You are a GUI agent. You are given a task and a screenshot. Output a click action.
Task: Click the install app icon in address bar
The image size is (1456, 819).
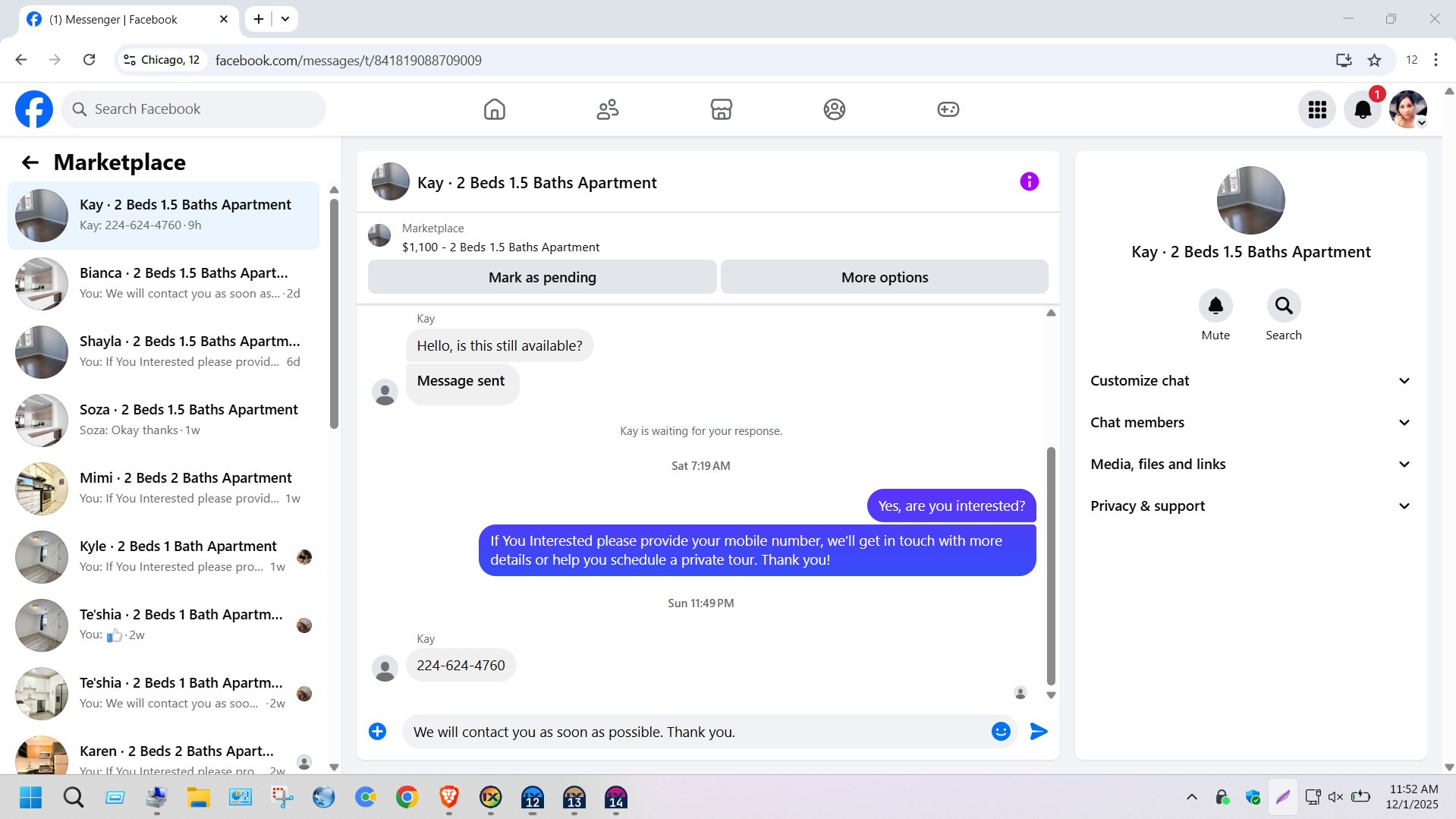(x=1344, y=60)
